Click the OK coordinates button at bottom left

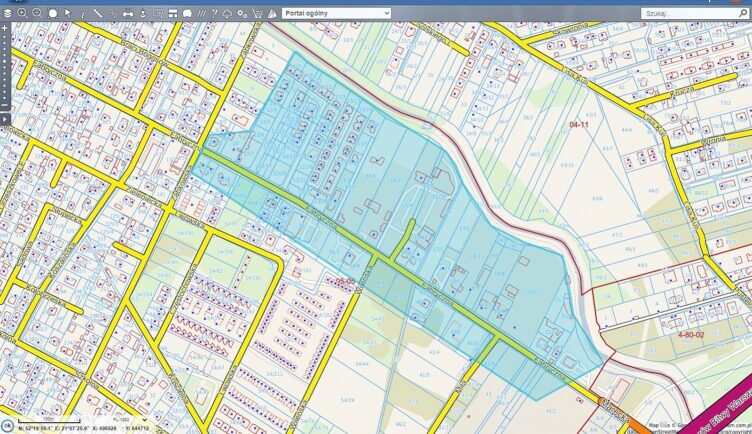pos(7,427)
